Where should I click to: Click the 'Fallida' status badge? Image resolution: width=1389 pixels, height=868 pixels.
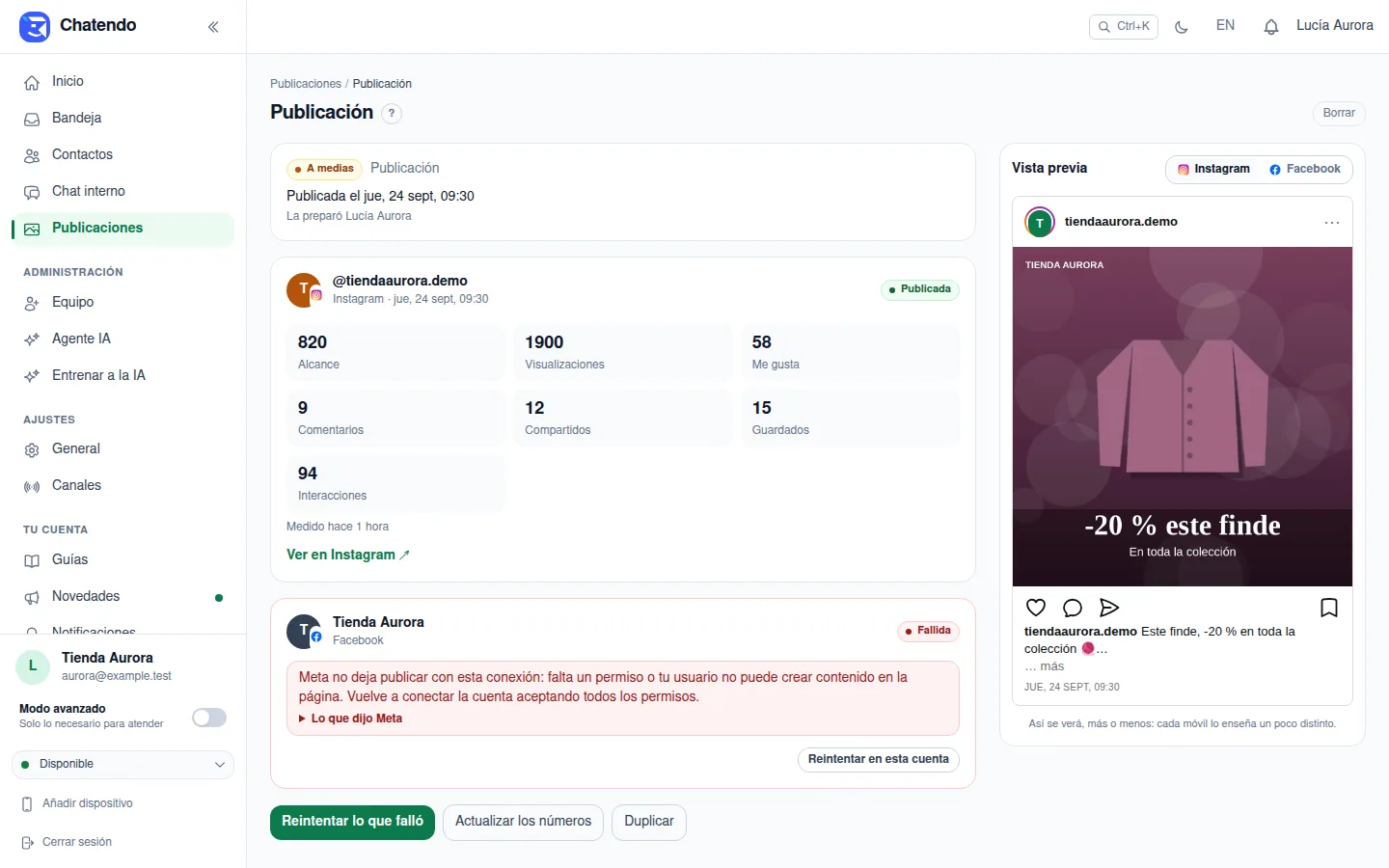(928, 631)
